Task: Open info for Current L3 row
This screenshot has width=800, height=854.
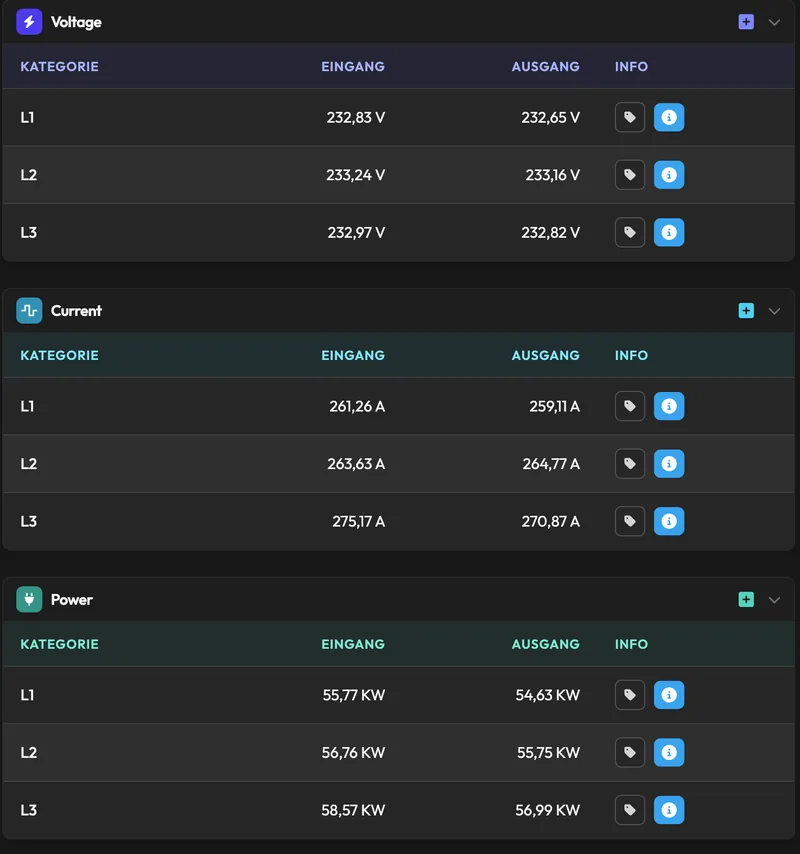Action: 669,521
